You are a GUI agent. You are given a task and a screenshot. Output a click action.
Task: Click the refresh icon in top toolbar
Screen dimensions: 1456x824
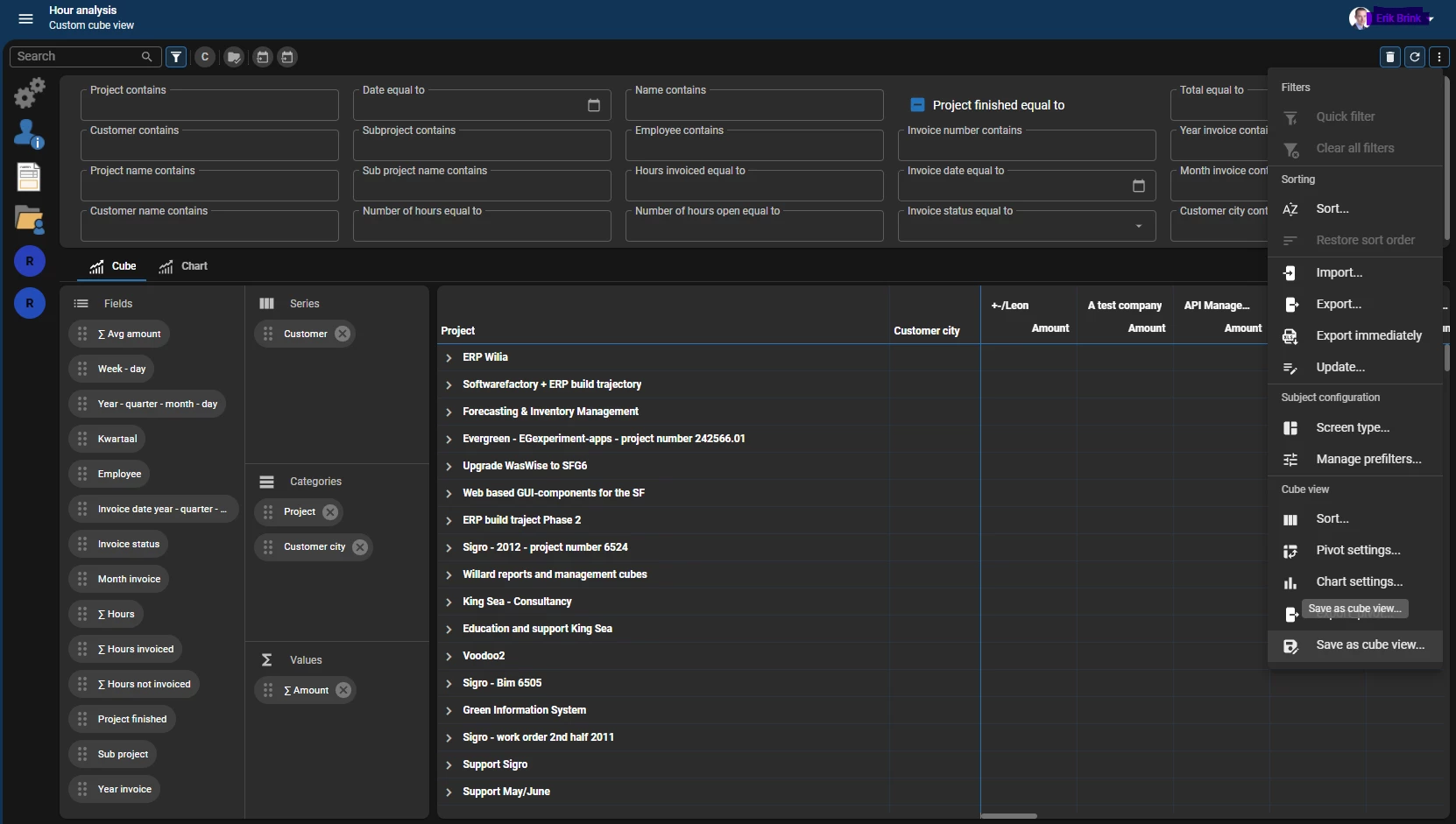(1414, 57)
